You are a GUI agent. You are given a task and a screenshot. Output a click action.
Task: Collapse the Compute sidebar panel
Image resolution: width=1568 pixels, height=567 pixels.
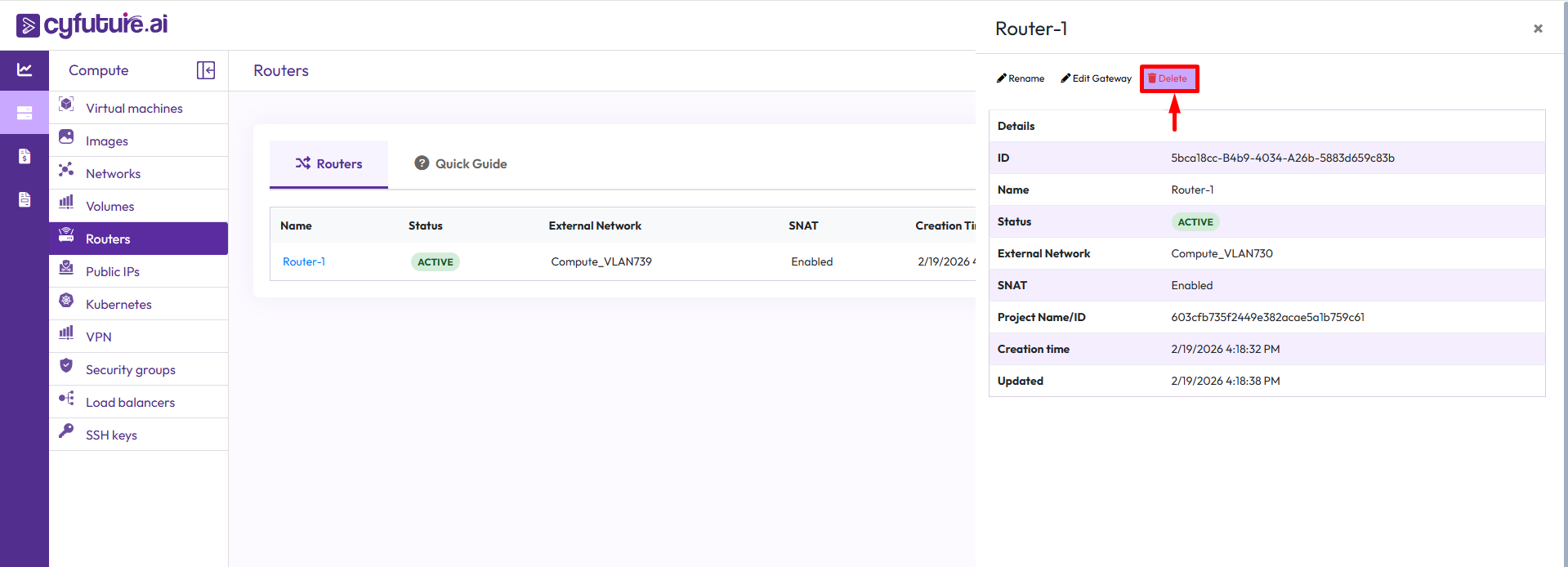pos(206,70)
